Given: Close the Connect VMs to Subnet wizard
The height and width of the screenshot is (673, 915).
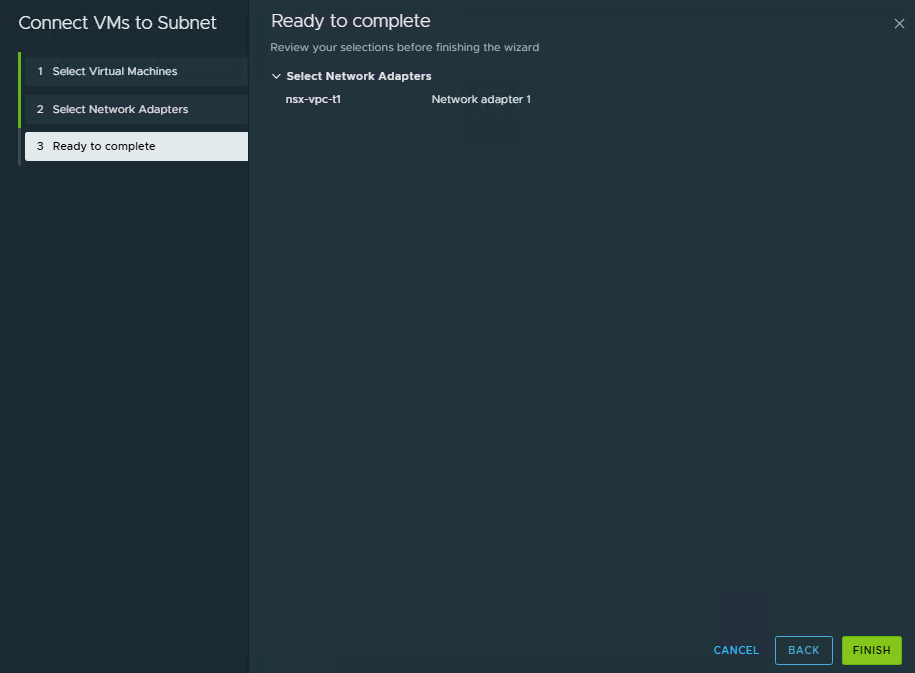Looking at the screenshot, I should 898,24.
